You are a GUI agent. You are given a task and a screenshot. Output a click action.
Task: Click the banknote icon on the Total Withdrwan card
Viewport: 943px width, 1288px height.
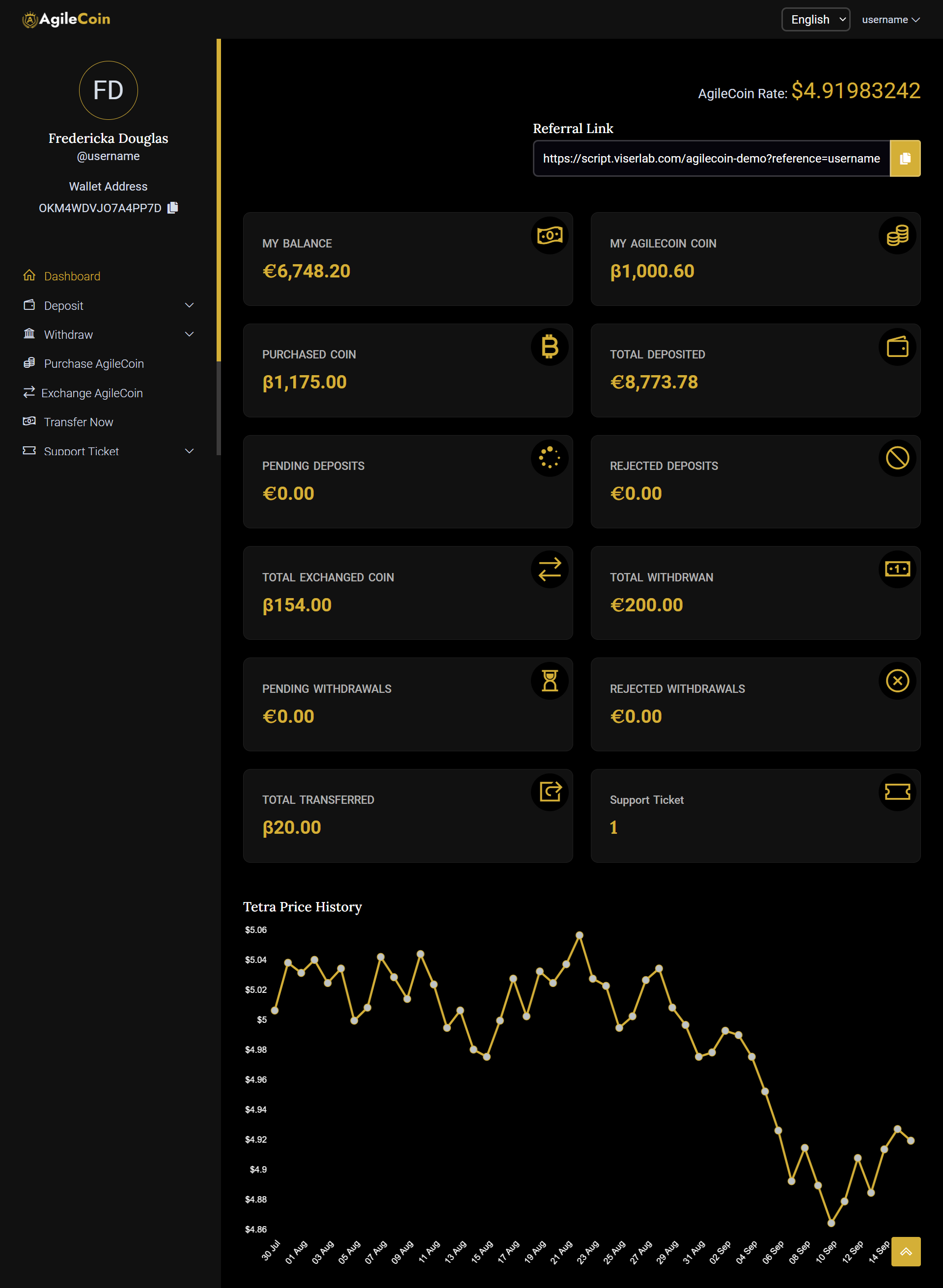pos(897,569)
